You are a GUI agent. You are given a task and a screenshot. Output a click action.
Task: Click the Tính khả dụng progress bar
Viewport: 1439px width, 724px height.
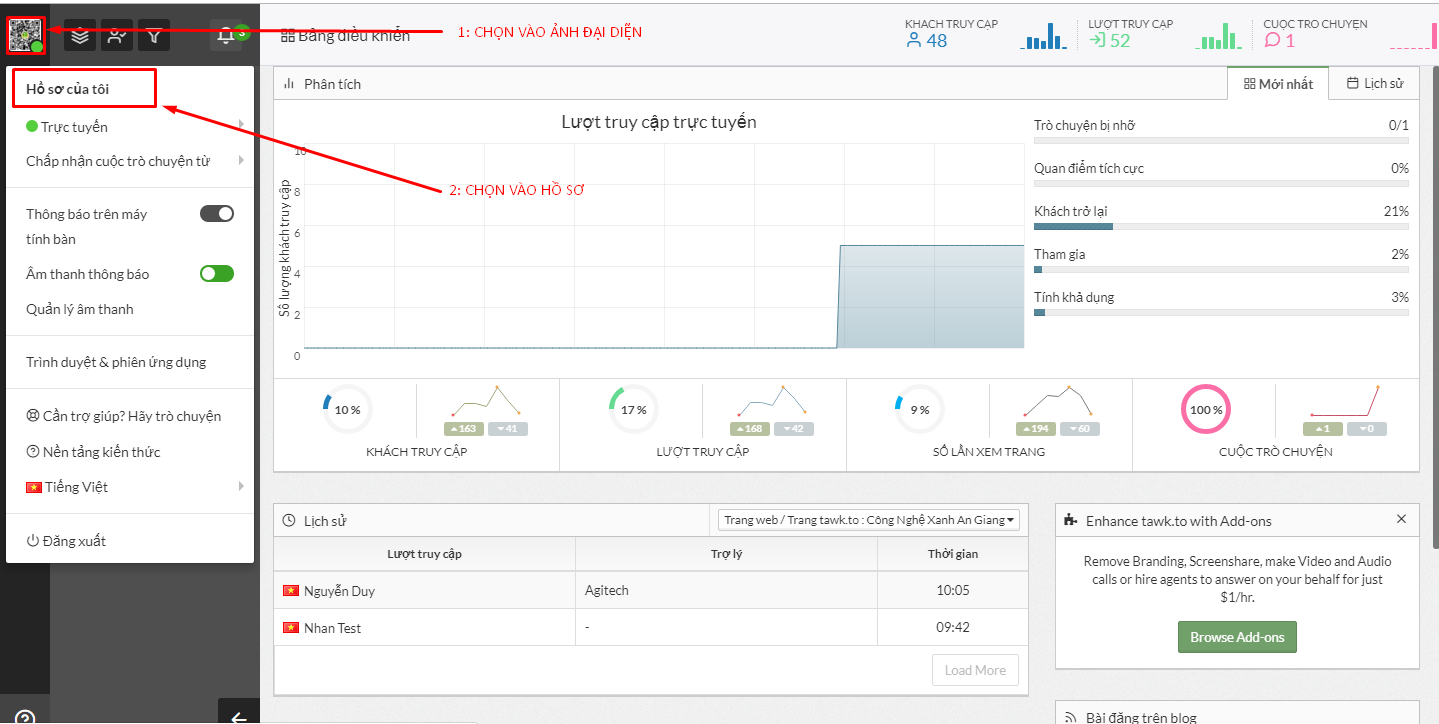click(x=1221, y=312)
